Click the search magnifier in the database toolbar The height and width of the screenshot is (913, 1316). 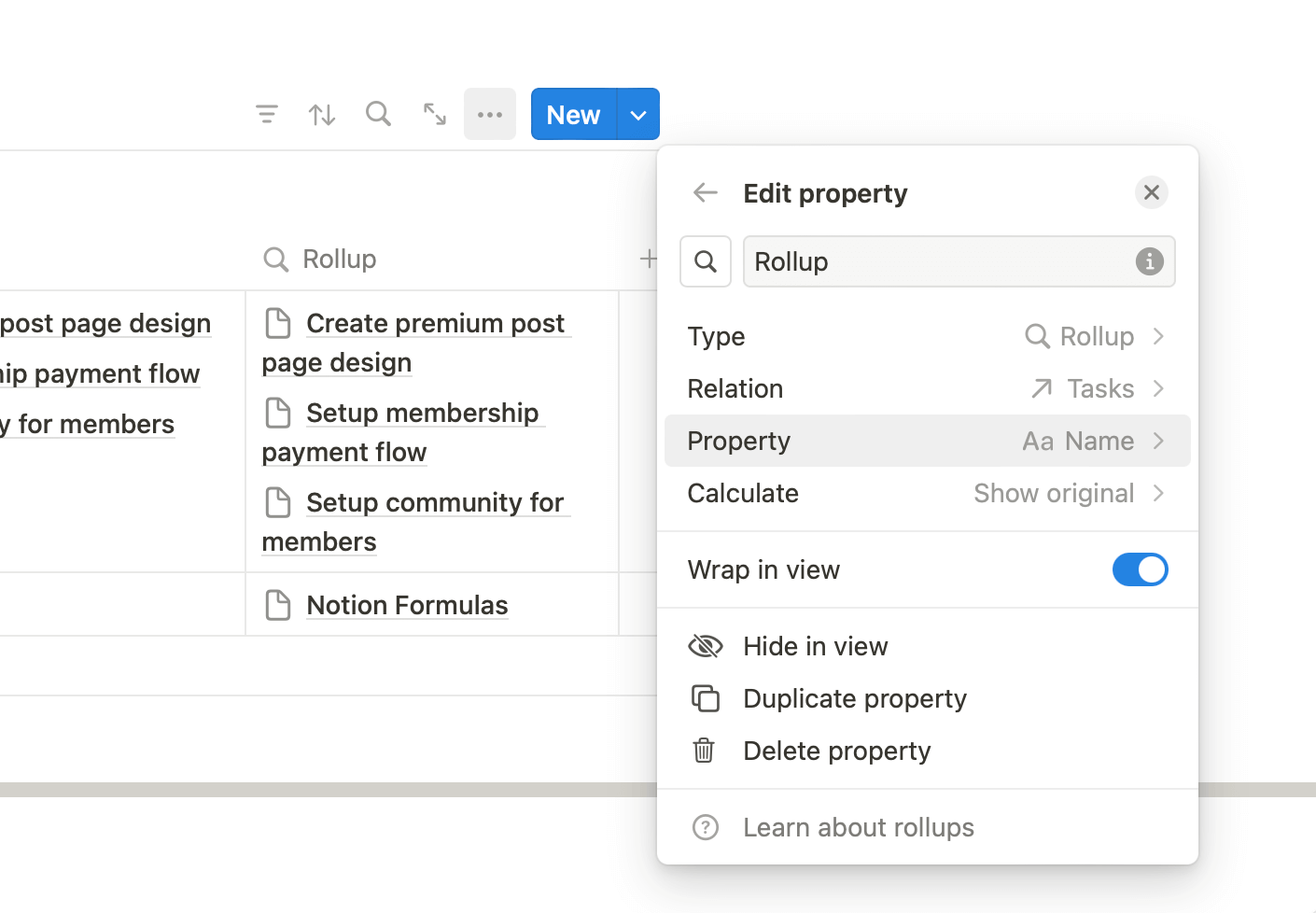[378, 113]
